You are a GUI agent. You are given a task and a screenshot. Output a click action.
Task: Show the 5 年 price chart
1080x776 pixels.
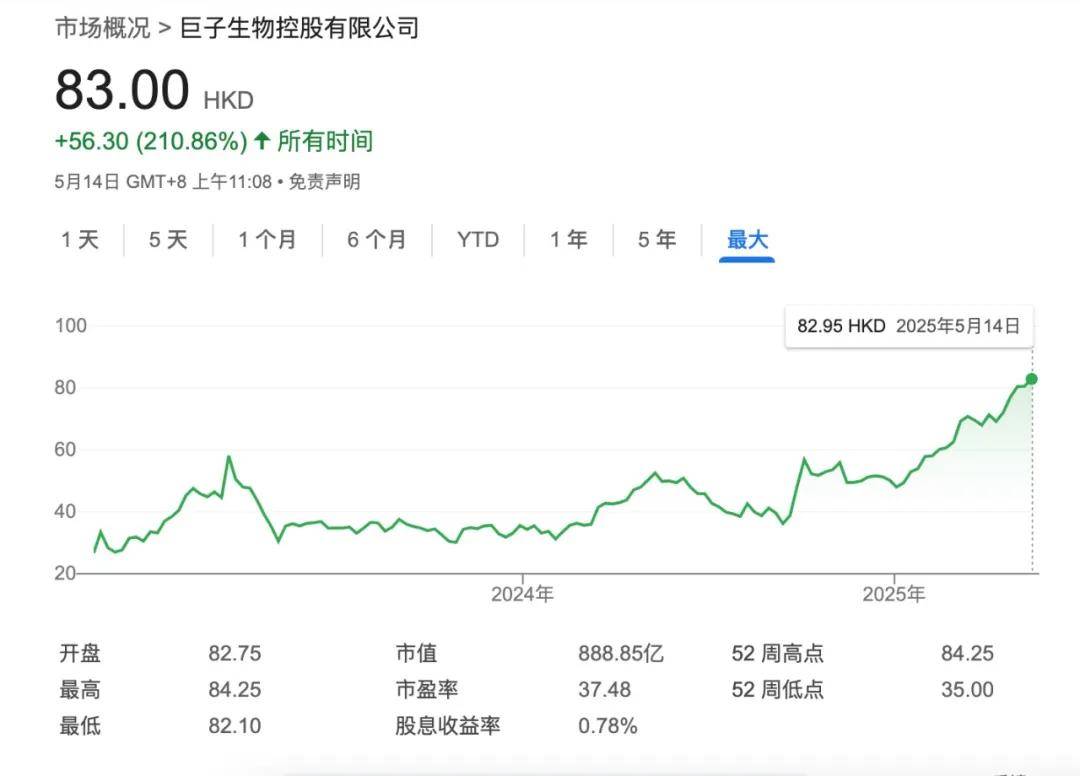coord(657,240)
